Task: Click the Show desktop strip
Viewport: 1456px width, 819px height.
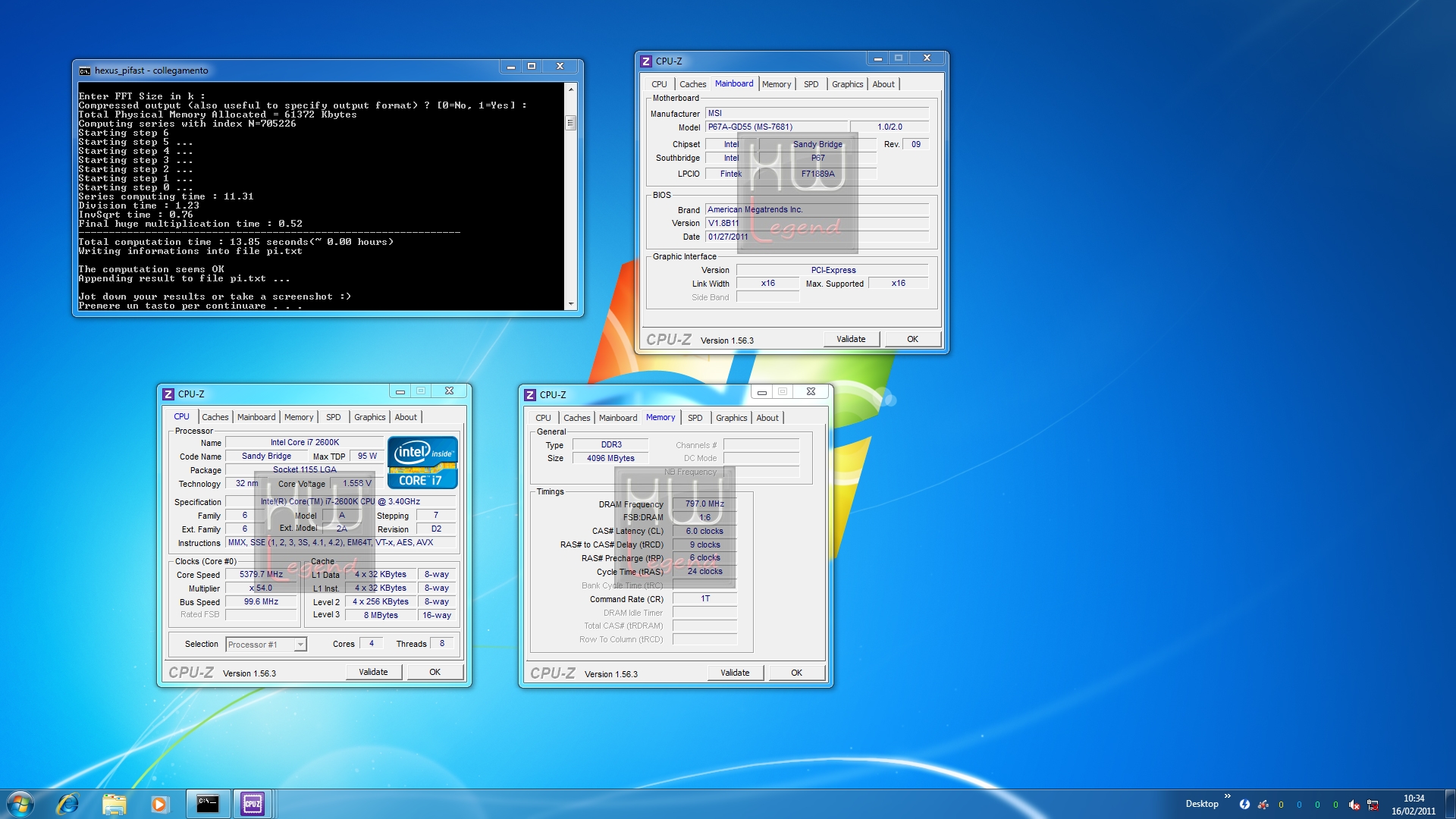Action: click(1450, 804)
